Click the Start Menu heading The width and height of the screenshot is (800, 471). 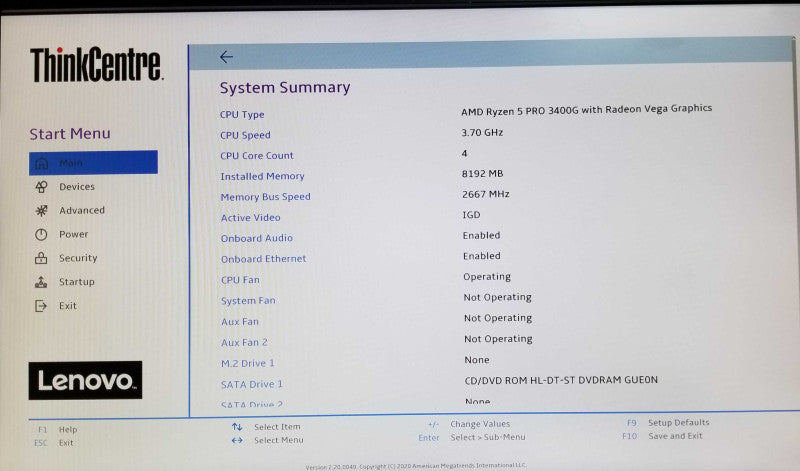tap(70, 134)
